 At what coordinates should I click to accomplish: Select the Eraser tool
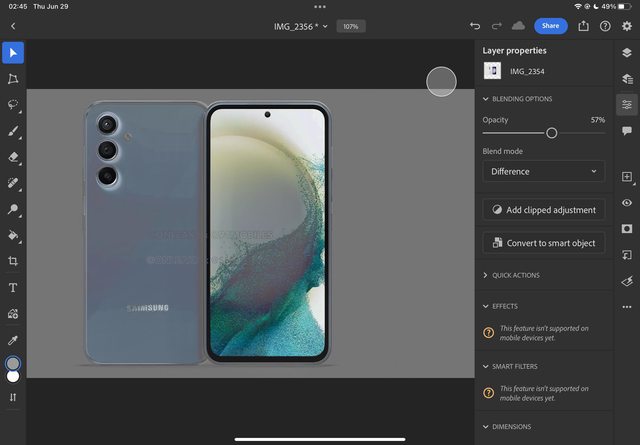tap(13, 157)
